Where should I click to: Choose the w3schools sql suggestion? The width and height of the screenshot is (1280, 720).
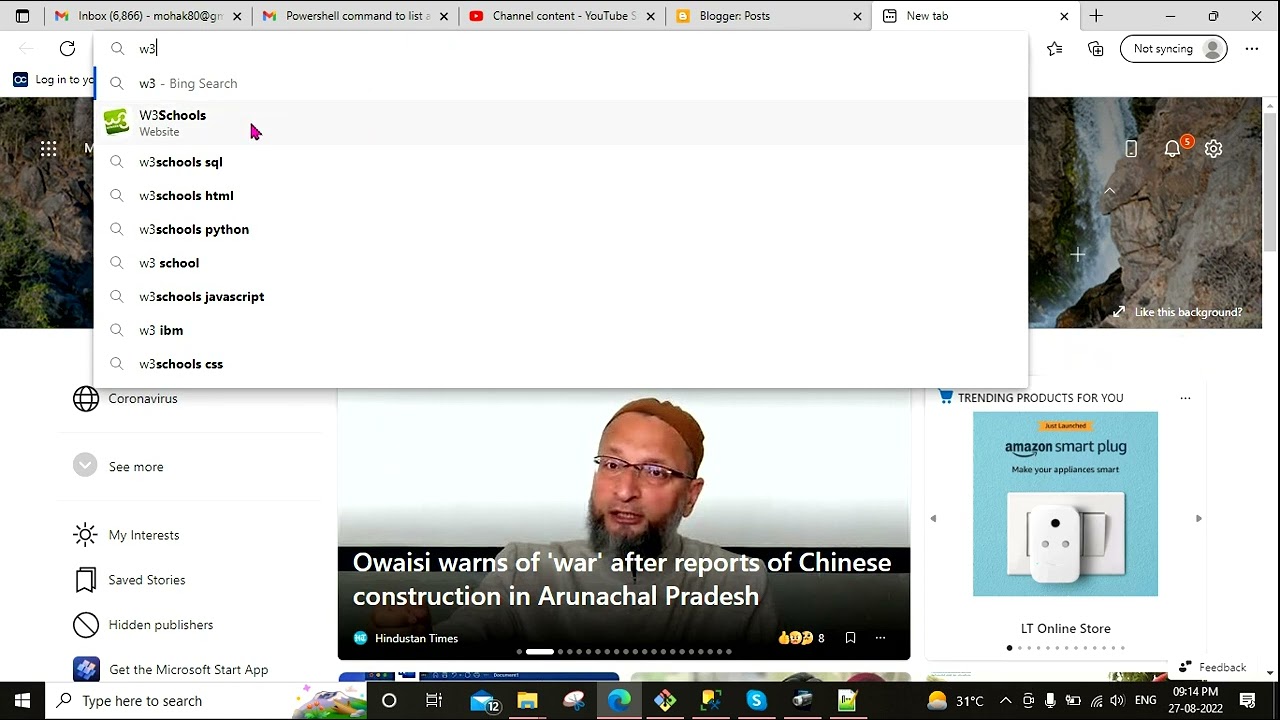pyautogui.click(x=560, y=162)
